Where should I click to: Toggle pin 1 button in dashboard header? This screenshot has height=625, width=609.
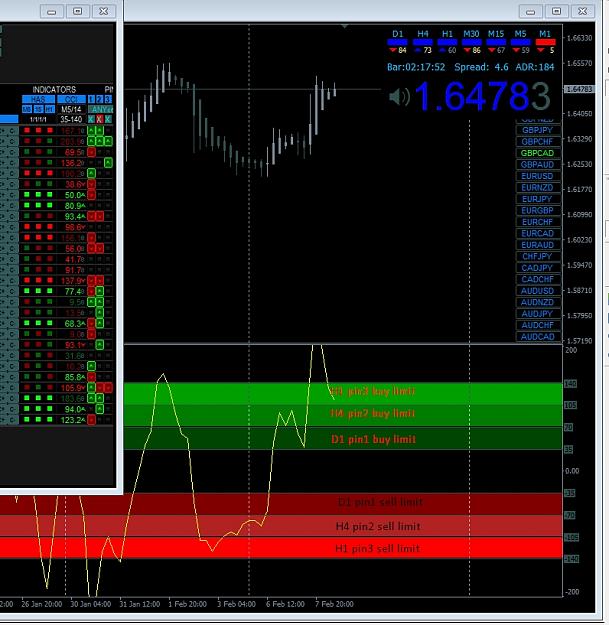click(x=91, y=99)
